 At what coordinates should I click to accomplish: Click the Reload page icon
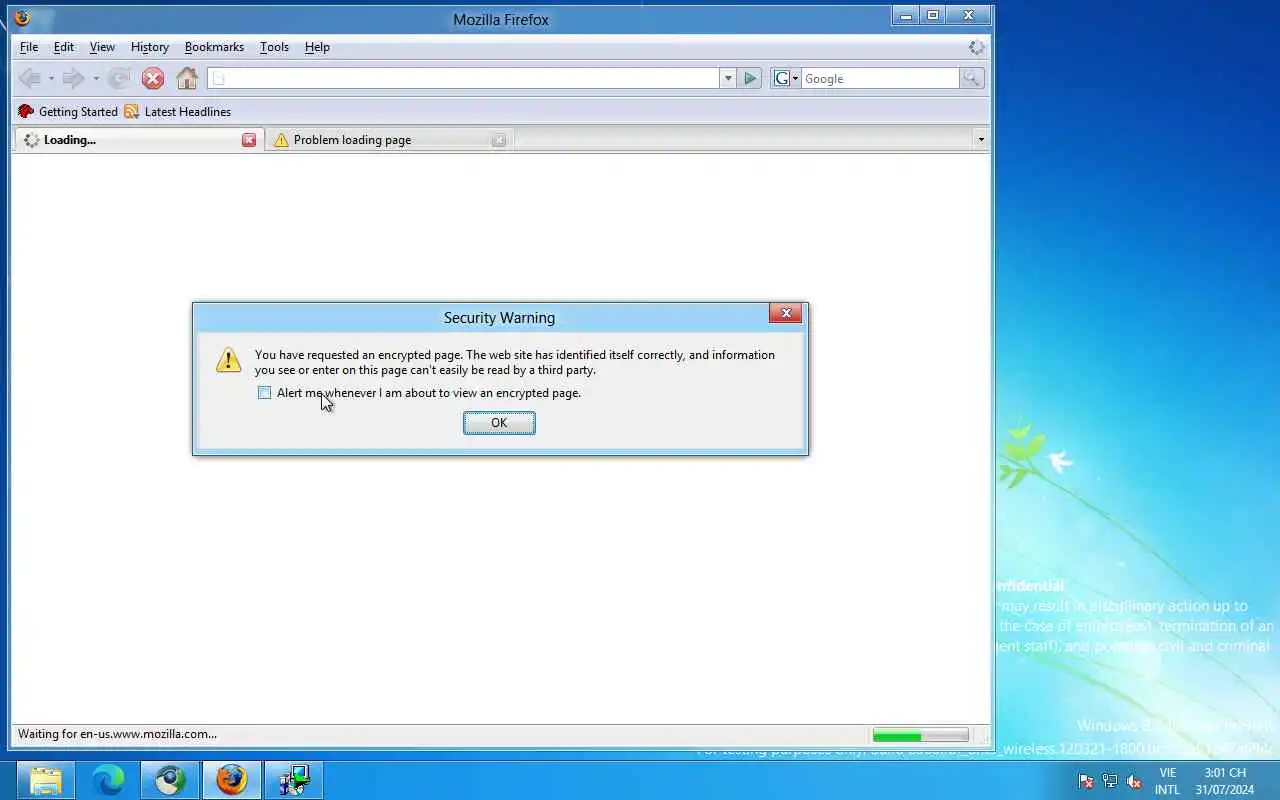pos(119,78)
